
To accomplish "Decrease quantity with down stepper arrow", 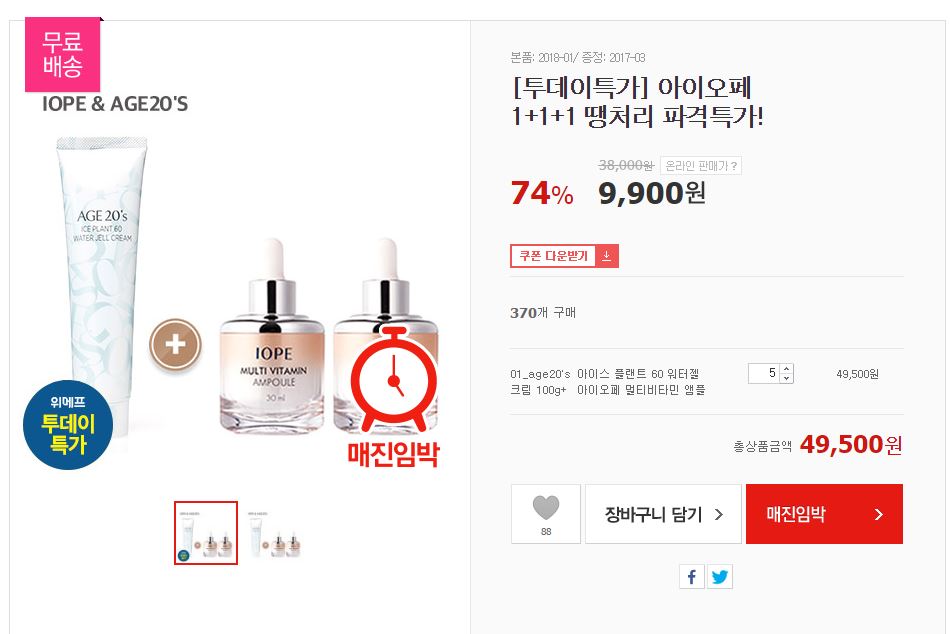I will [786, 378].
